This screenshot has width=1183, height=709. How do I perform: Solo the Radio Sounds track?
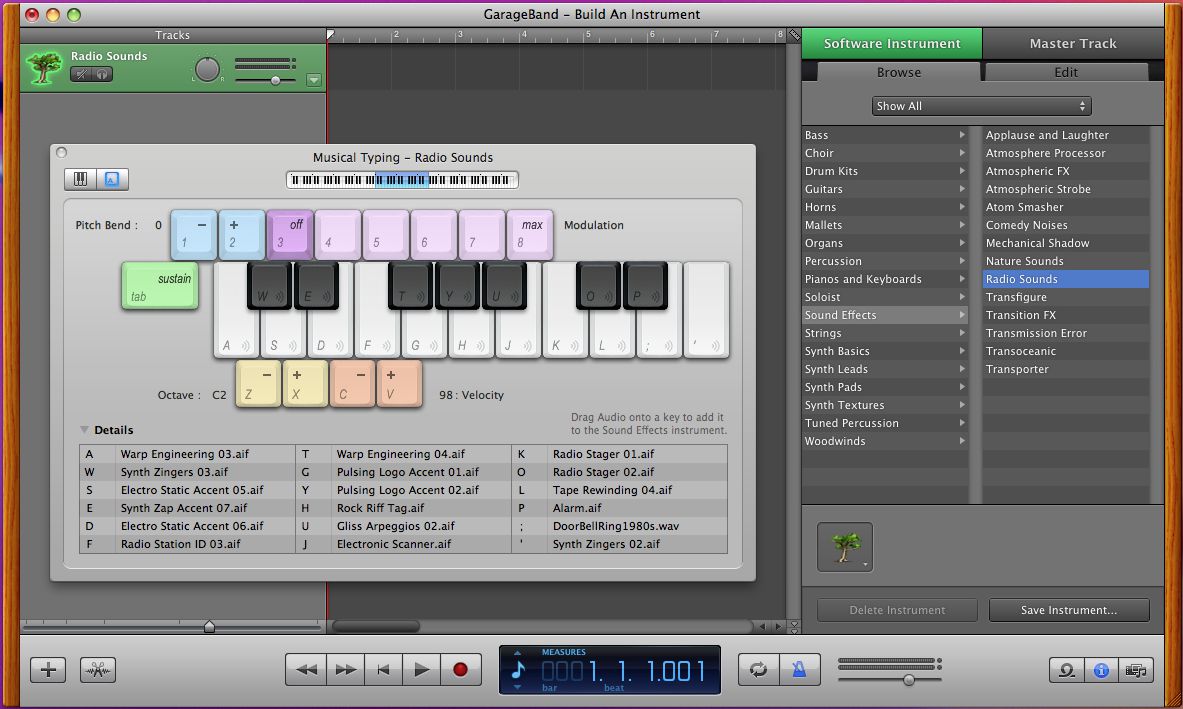pos(102,74)
